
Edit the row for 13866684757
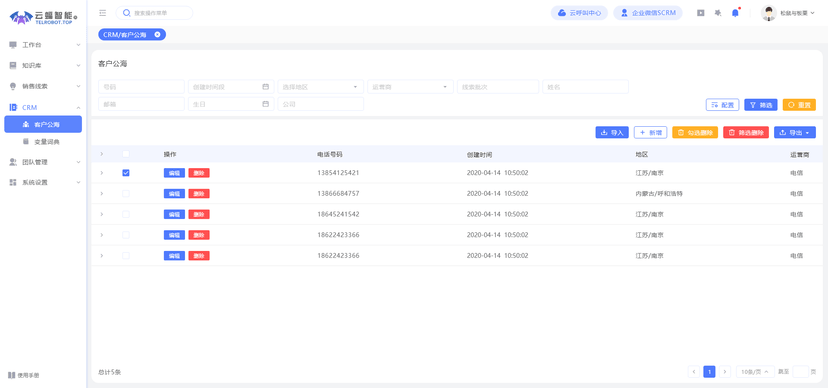[174, 194]
